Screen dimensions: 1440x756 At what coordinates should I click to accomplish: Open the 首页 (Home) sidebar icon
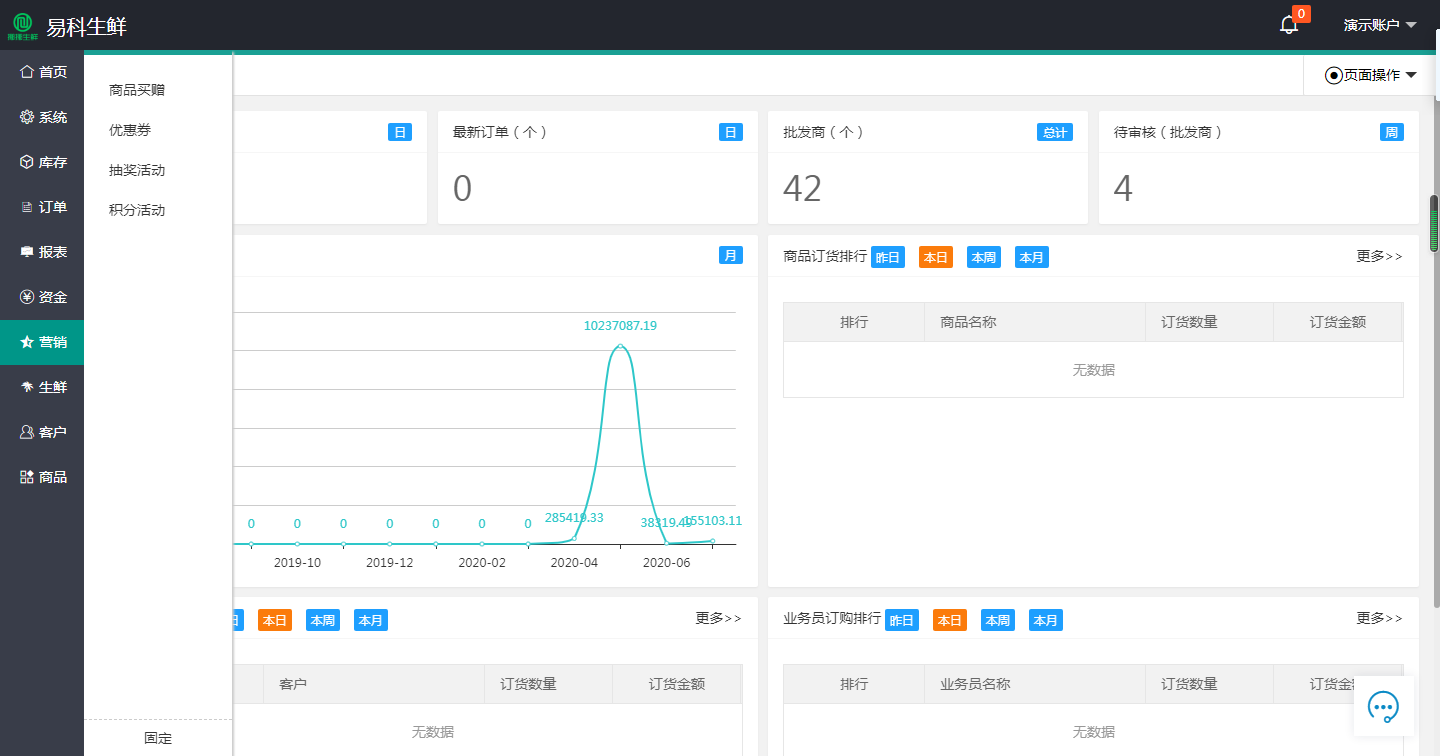pos(41,71)
